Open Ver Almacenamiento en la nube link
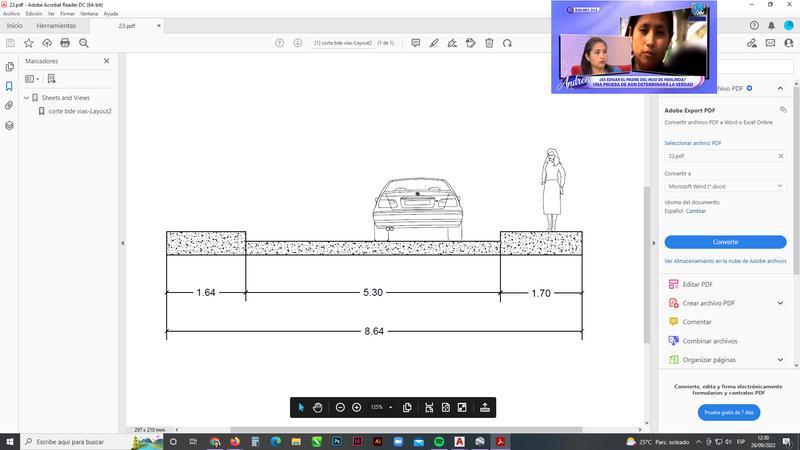This screenshot has height=450, width=800. [725, 261]
